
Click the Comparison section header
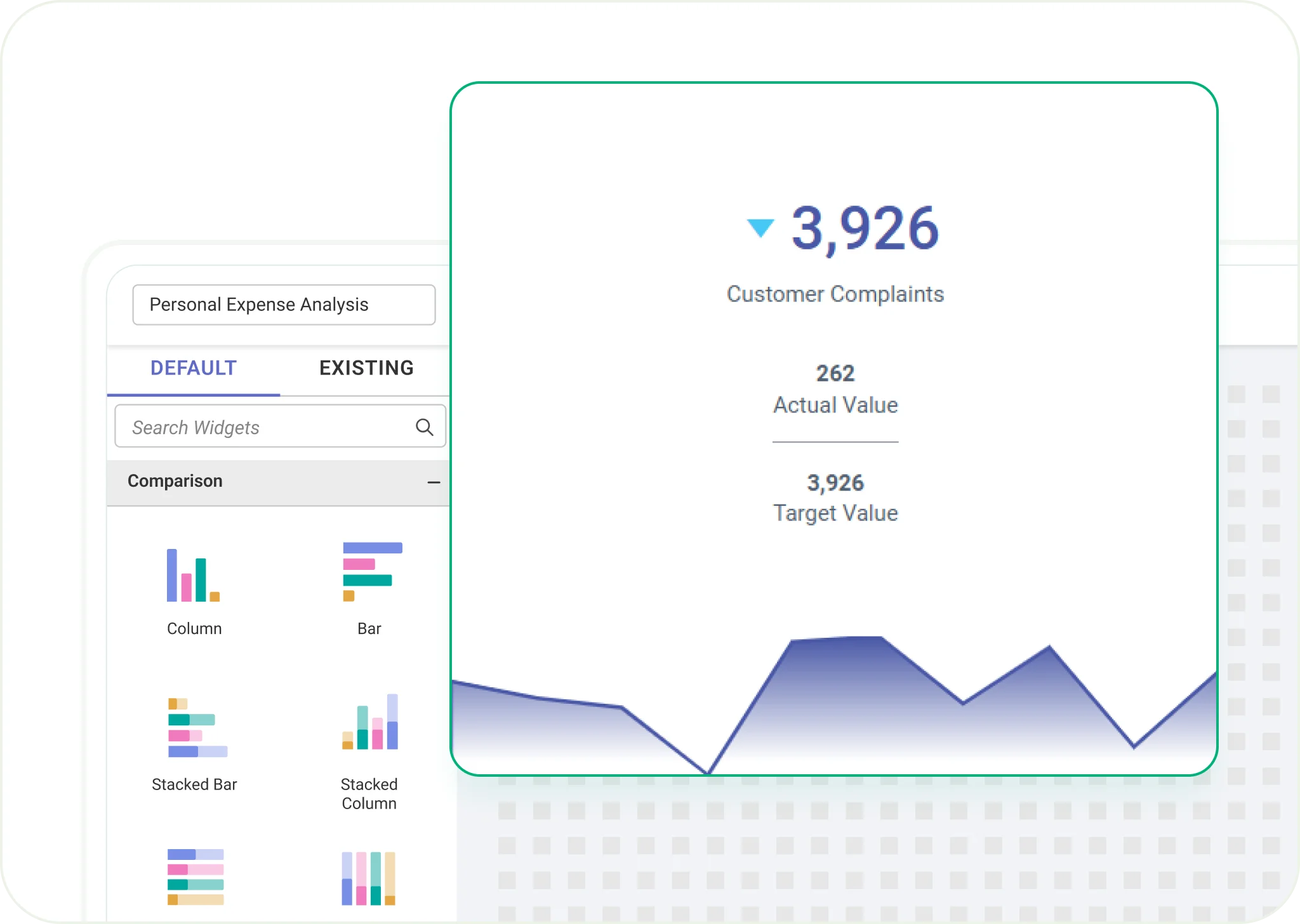[x=176, y=481]
